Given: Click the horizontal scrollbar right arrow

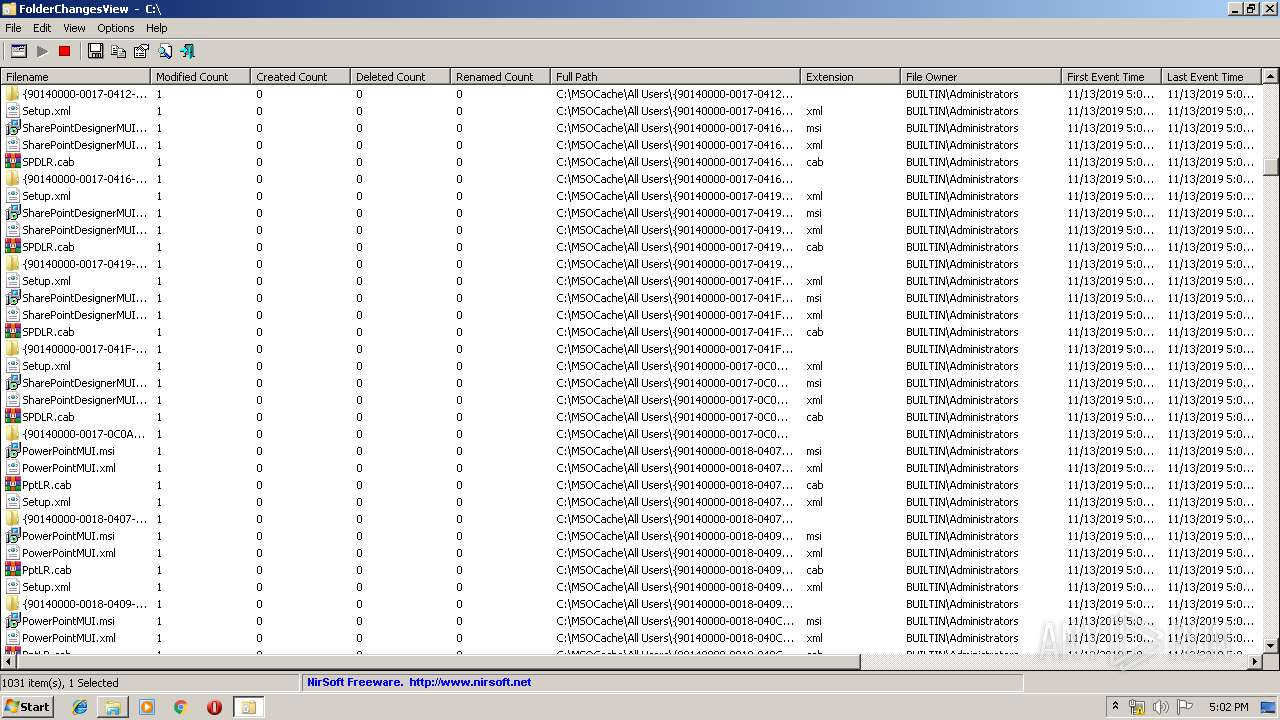Looking at the screenshot, I should 1255,662.
